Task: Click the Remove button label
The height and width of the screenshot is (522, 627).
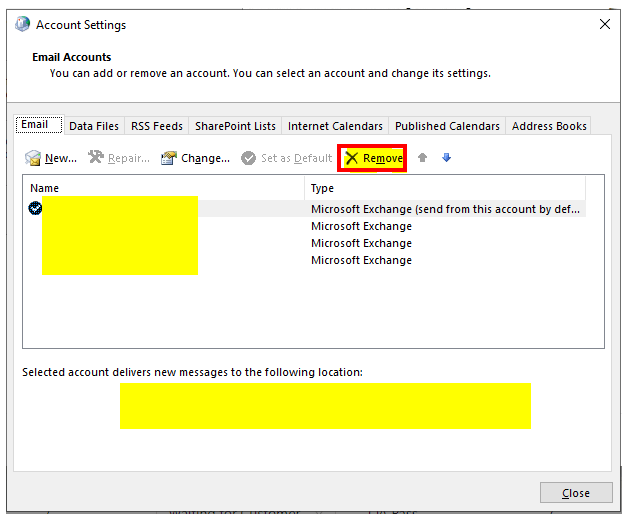Action: pos(383,158)
